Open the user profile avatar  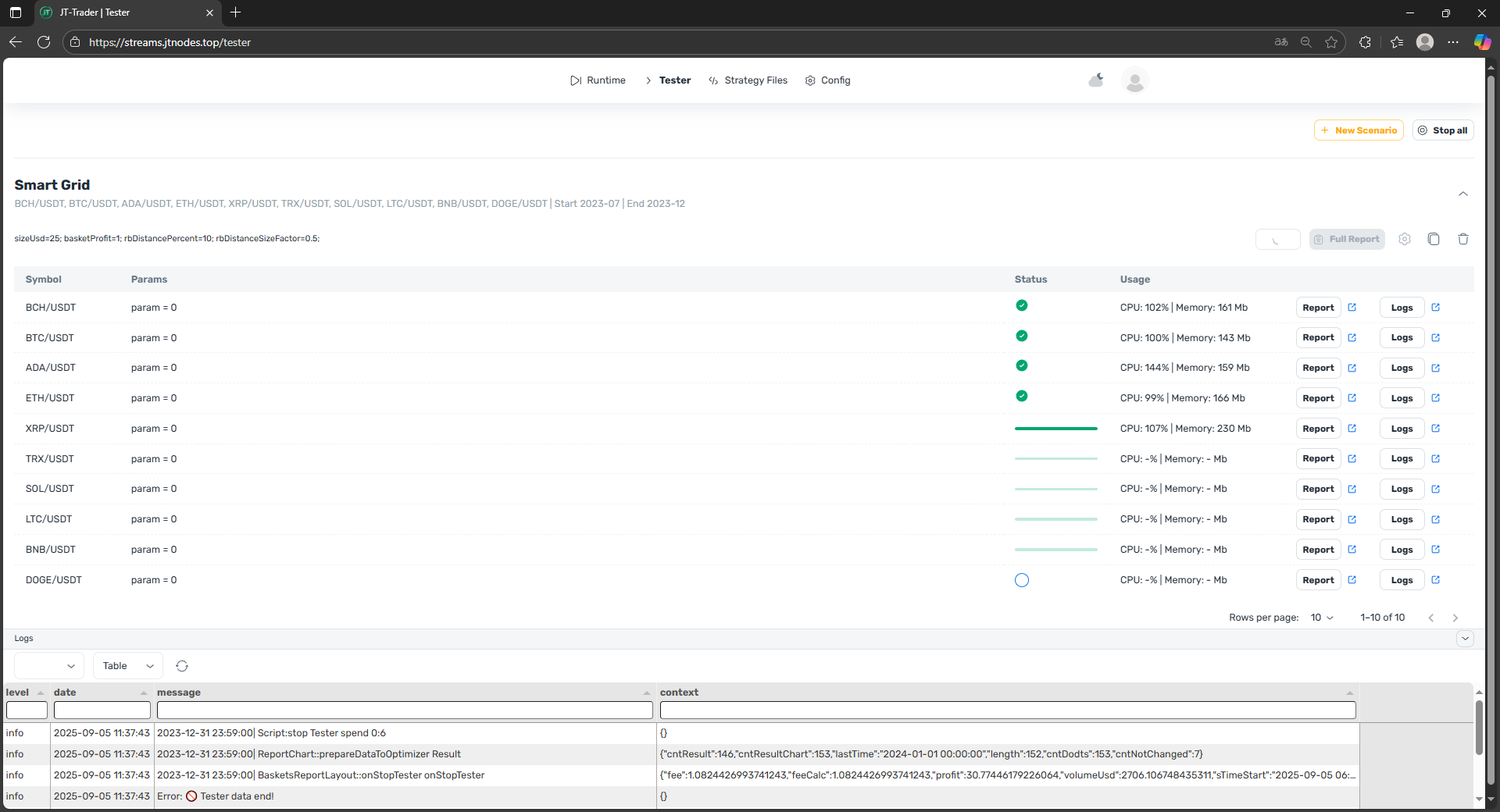pos(1134,80)
